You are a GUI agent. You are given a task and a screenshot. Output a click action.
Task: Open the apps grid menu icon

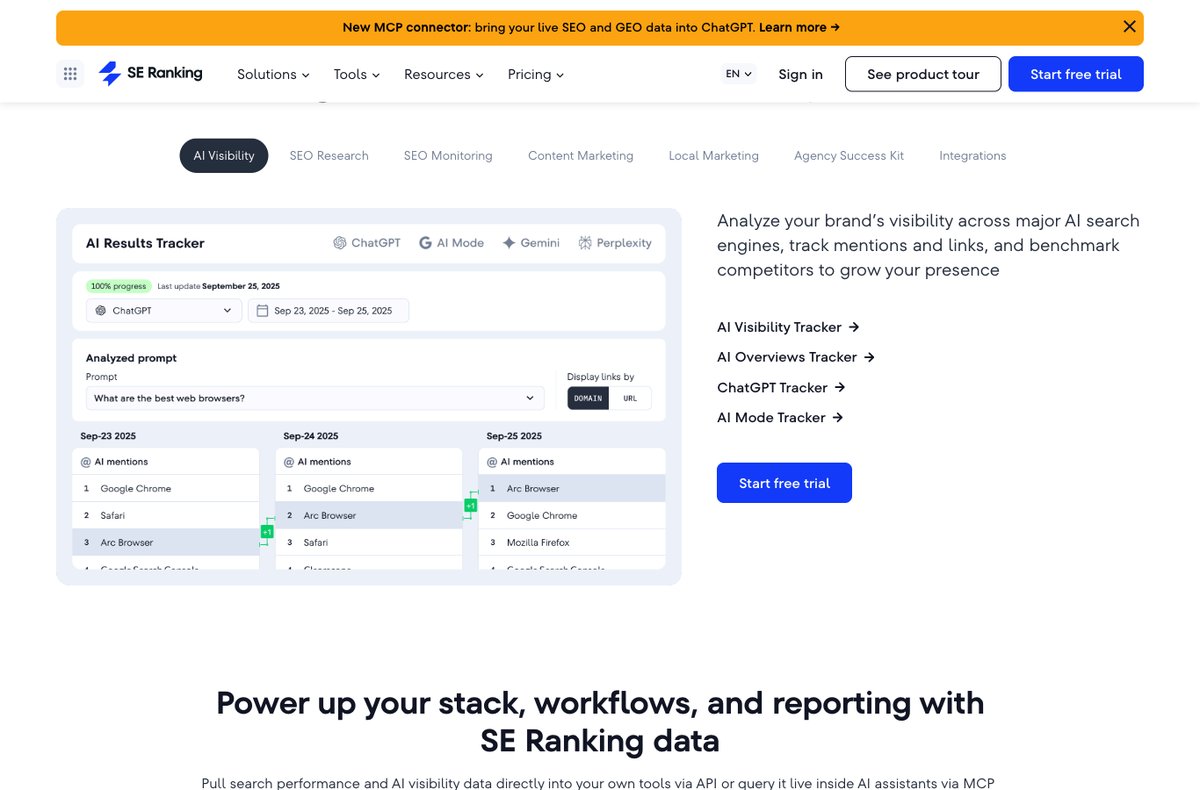(70, 74)
